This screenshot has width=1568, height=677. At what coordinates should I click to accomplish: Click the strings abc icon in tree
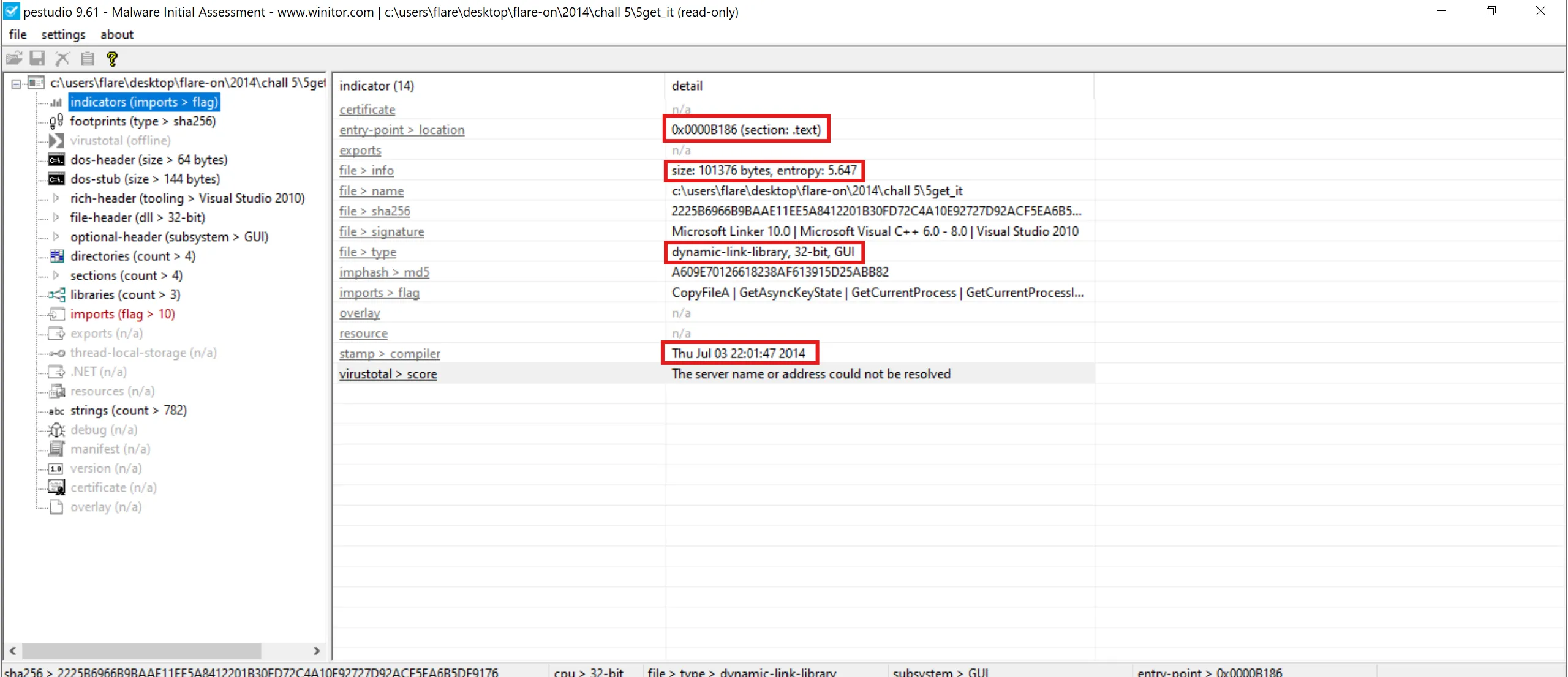pos(56,411)
